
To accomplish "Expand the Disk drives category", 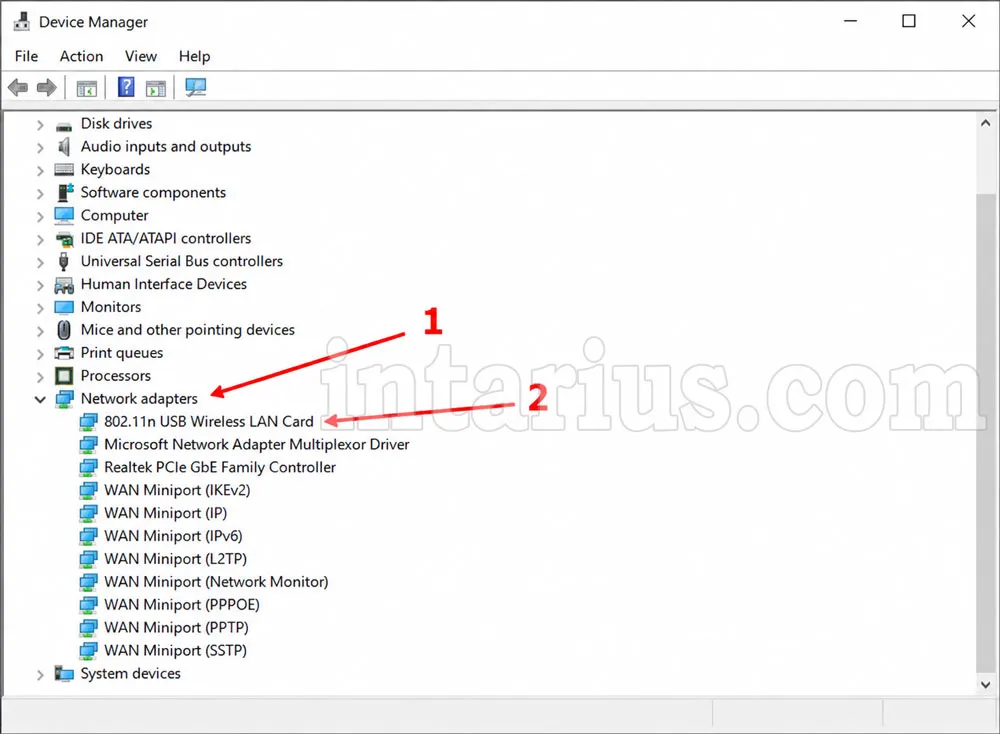I will pos(40,124).
